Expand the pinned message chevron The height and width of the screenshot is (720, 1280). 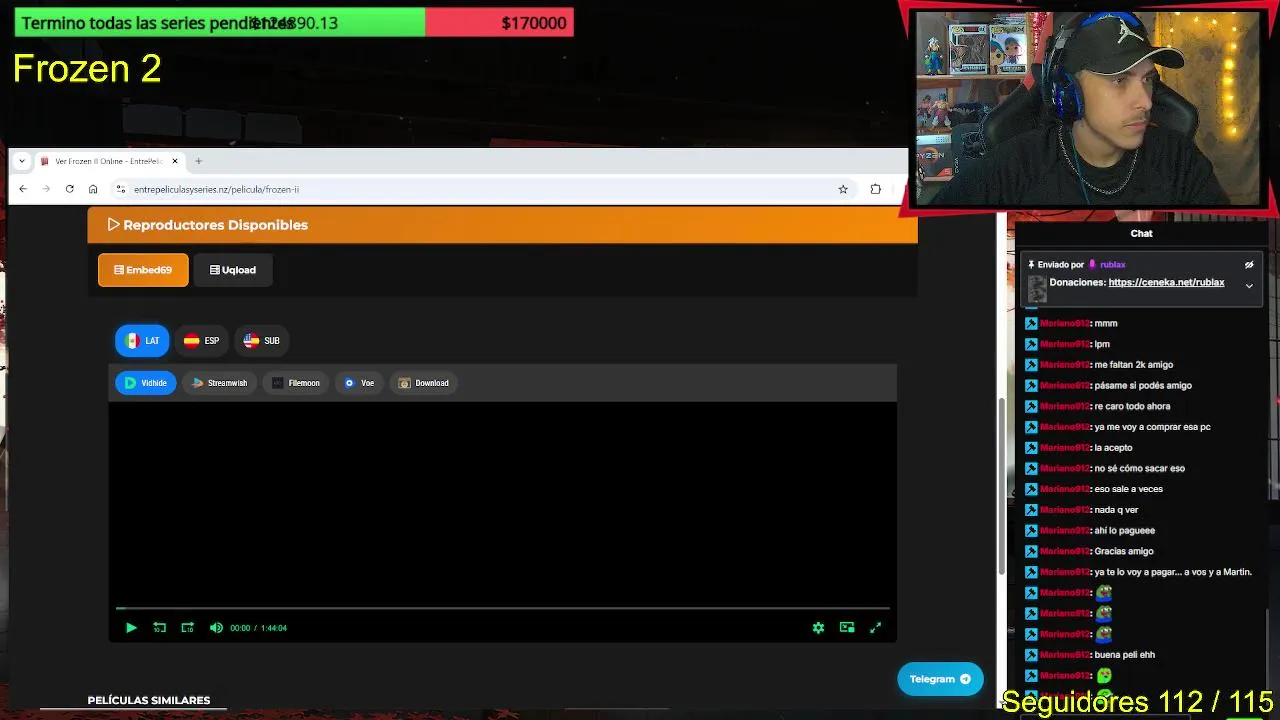1249,286
